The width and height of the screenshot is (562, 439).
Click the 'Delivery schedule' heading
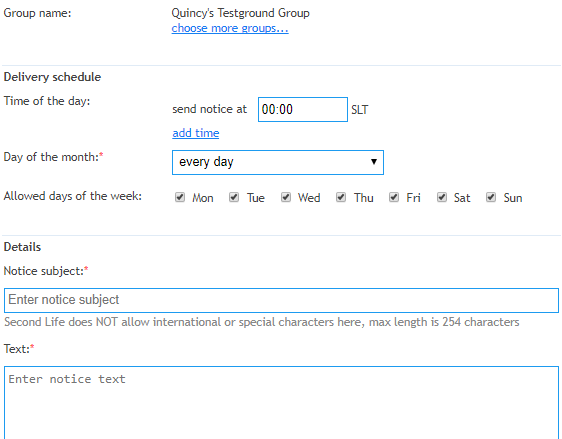(x=52, y=77)
